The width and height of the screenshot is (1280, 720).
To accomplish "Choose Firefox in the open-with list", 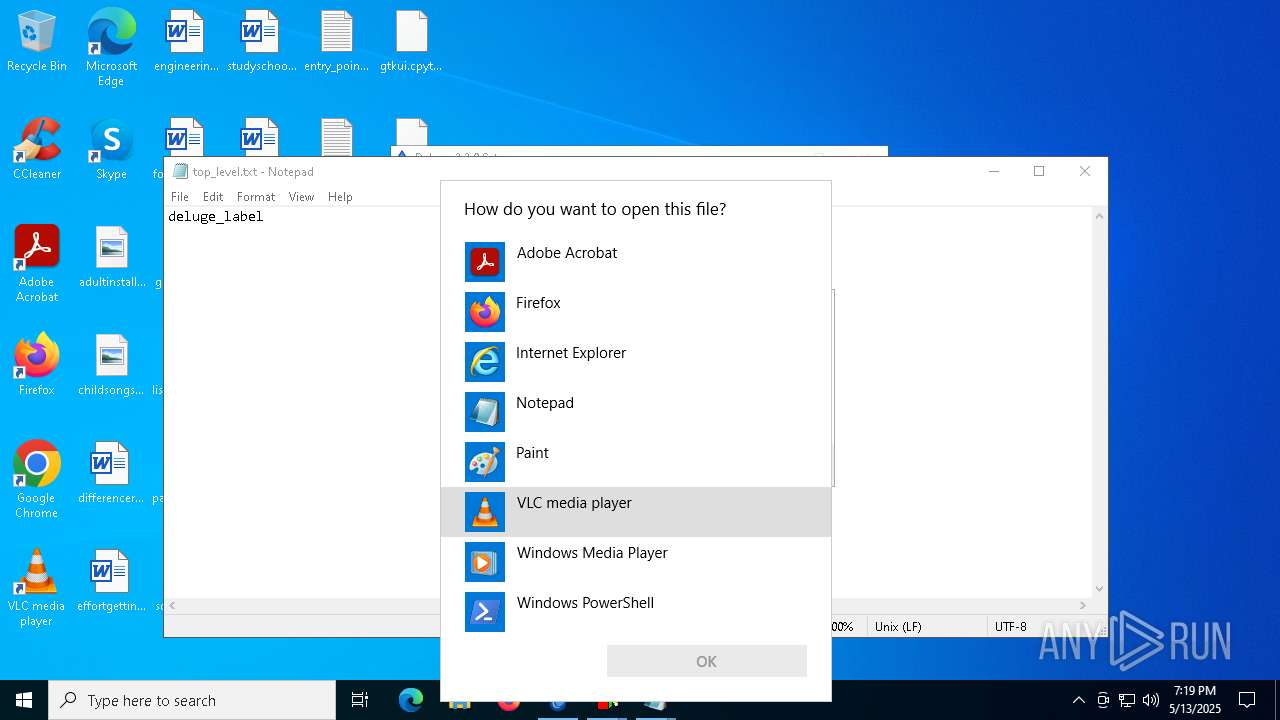I will tap(636, 312).
